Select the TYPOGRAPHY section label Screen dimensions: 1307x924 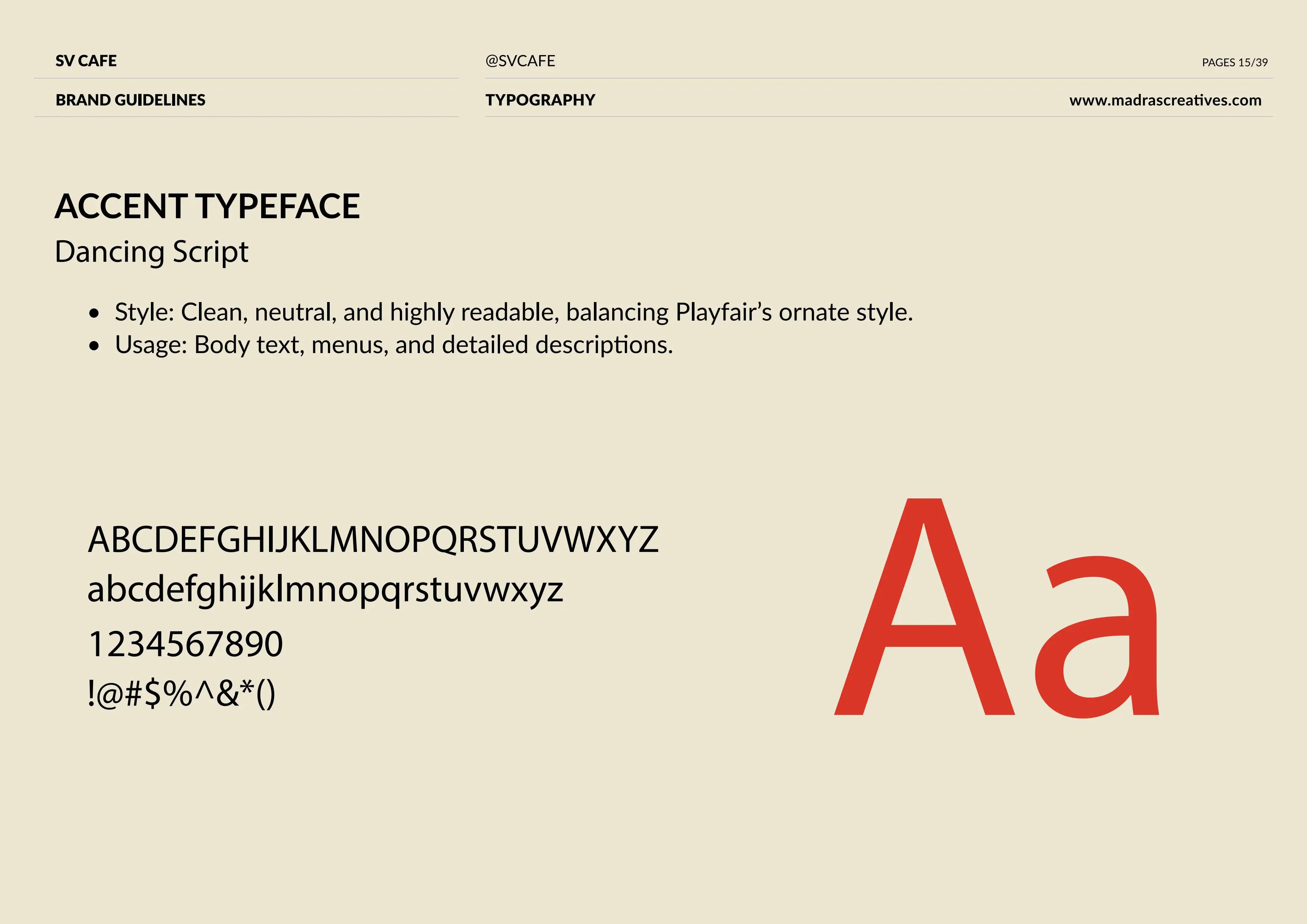click(539, 100)
